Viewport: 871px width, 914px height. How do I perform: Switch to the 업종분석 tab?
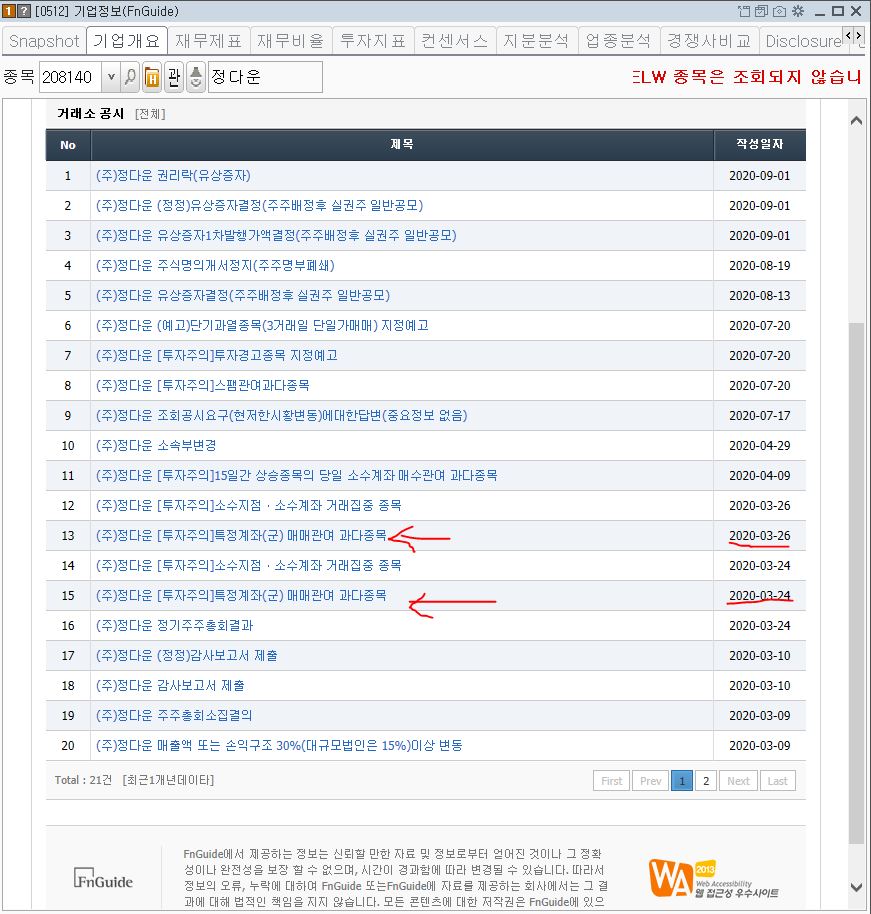[619, 41]
